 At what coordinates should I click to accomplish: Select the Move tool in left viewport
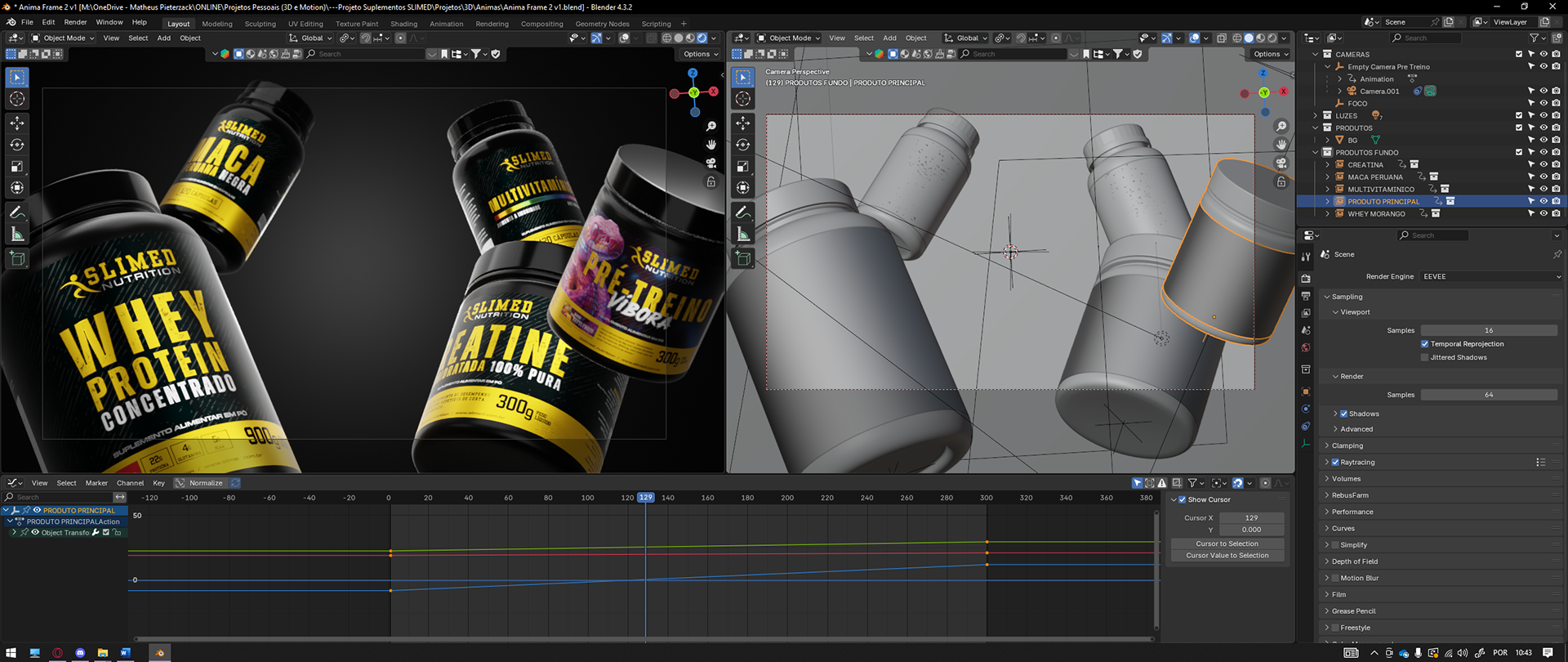[x=17, y=123]
